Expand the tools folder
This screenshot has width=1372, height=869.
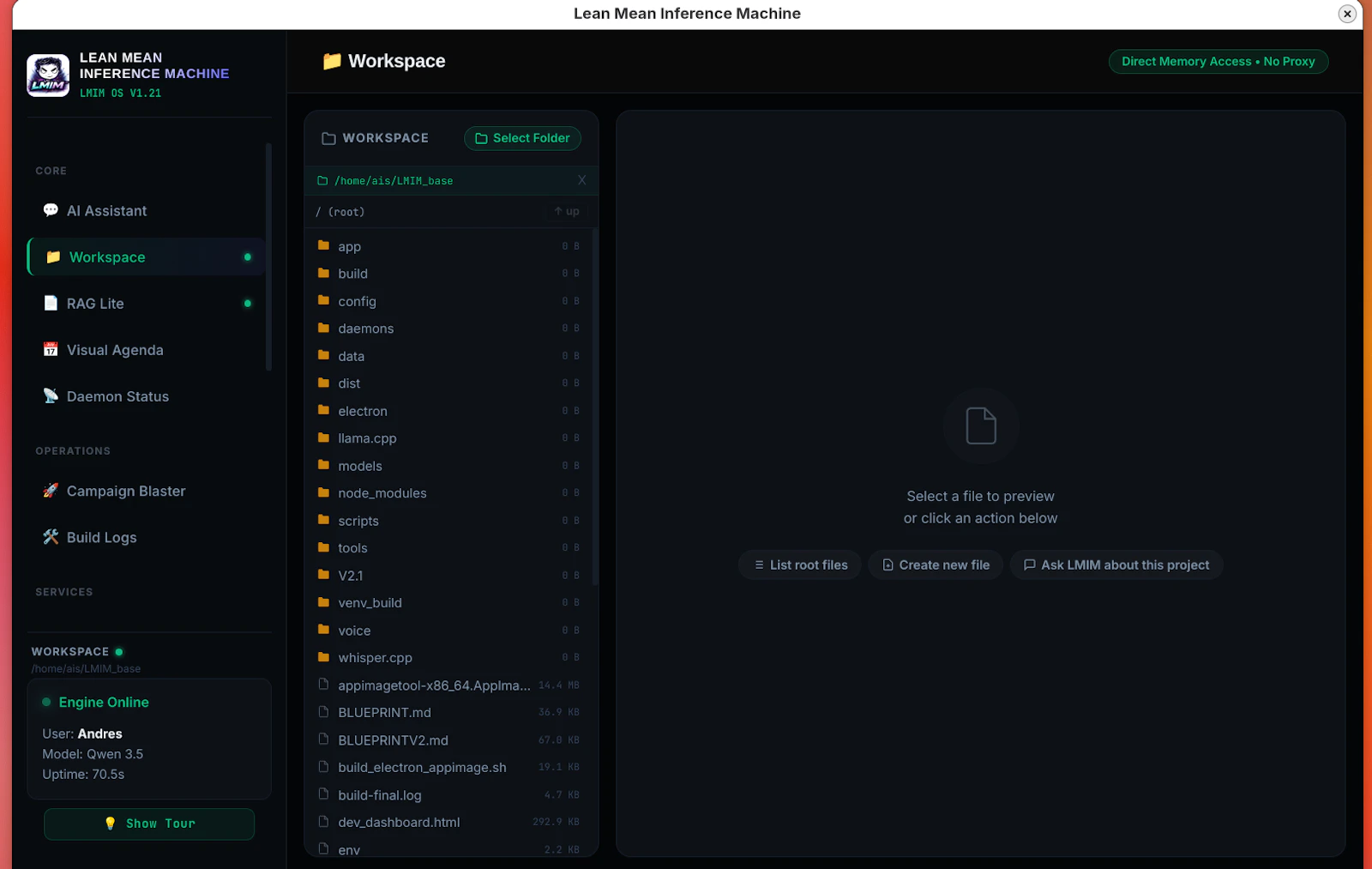[449, 547]
